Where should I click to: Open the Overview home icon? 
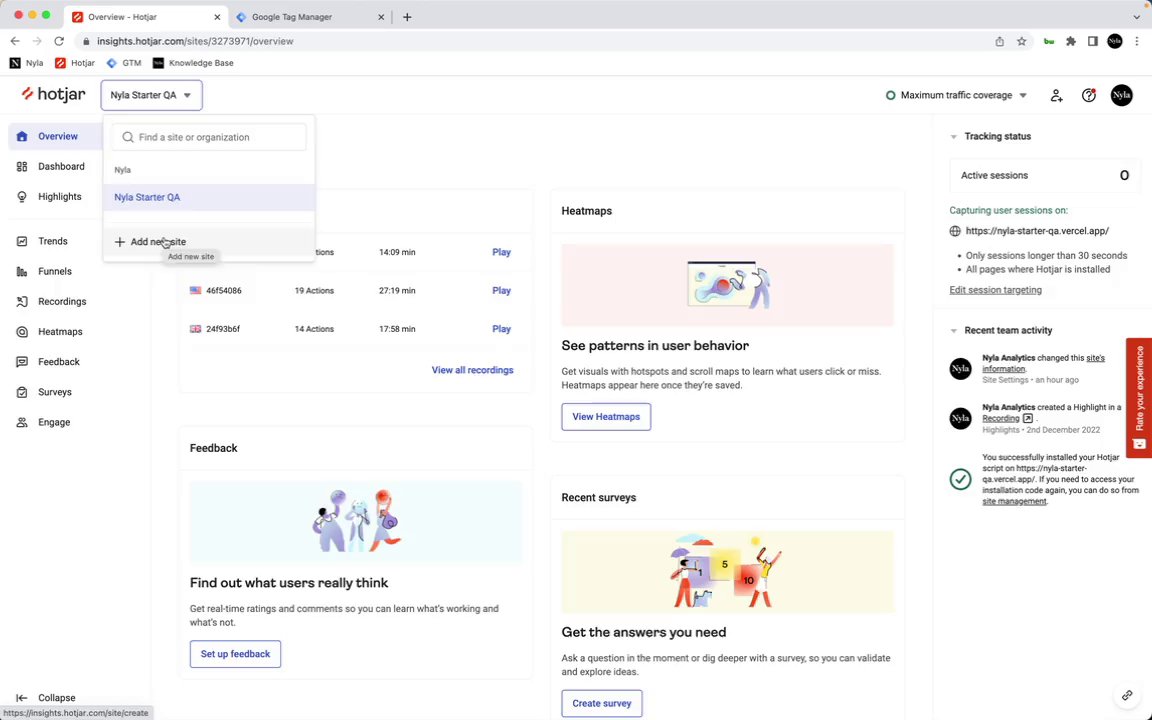pos(22,136)
